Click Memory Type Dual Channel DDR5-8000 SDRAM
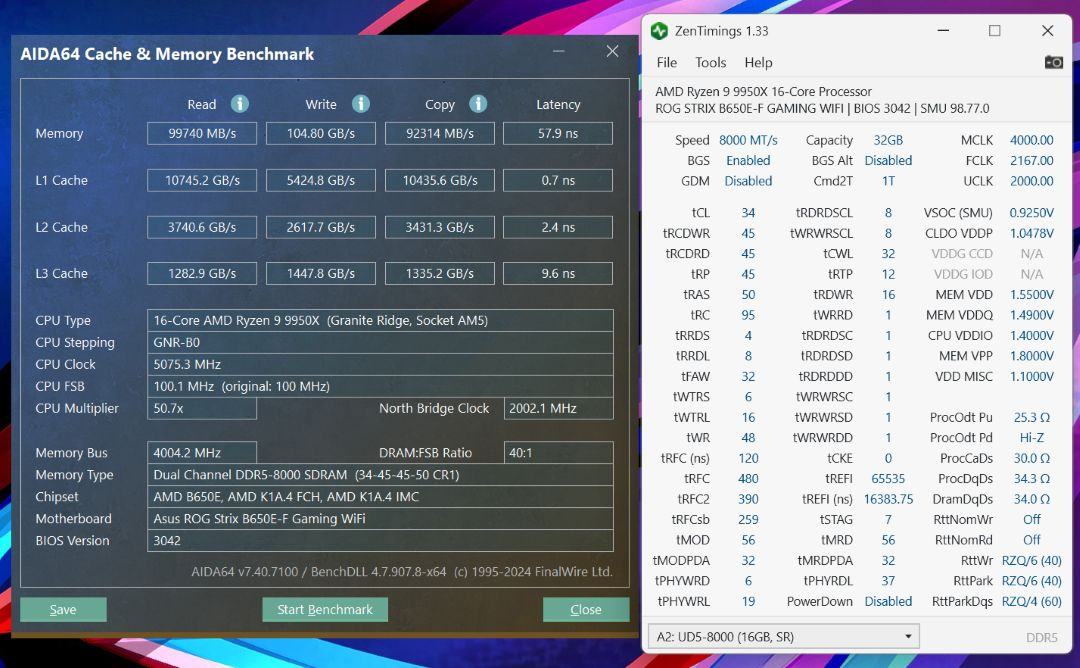 [x=380, y=474]
